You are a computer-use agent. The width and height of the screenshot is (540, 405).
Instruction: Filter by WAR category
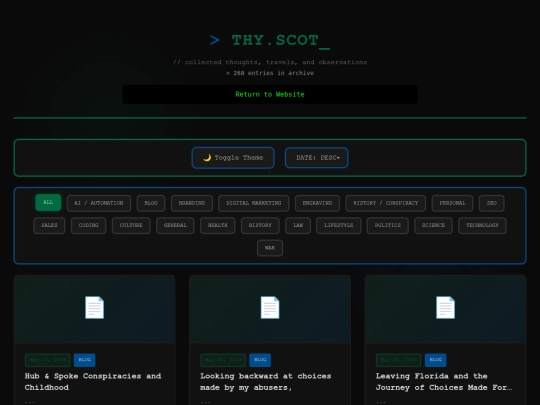tap(270, 248)
